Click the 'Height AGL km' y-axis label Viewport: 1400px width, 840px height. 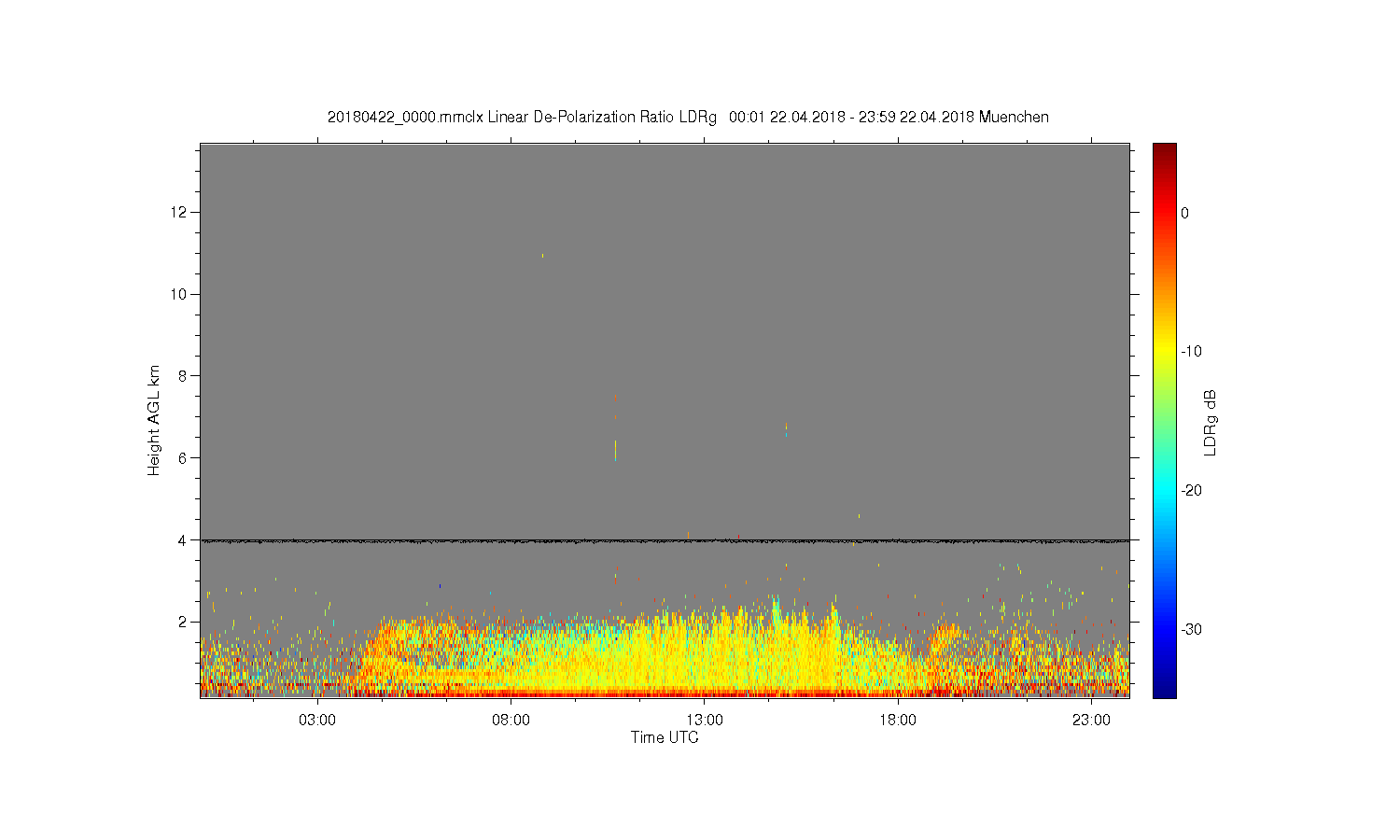pyautogui.click(x=154, y=420)
